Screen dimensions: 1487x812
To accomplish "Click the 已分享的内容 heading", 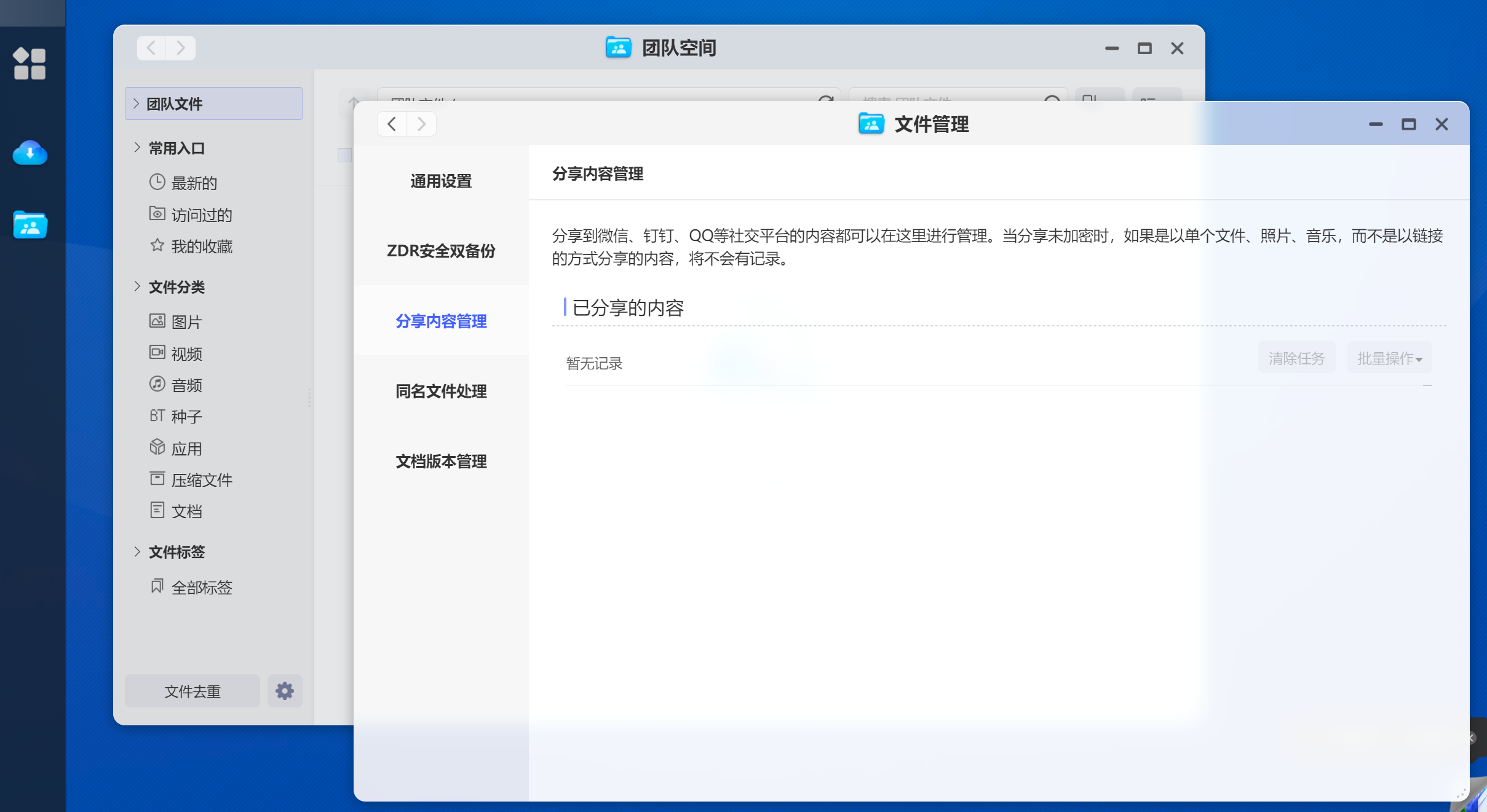I will click(x=628, y=307).
